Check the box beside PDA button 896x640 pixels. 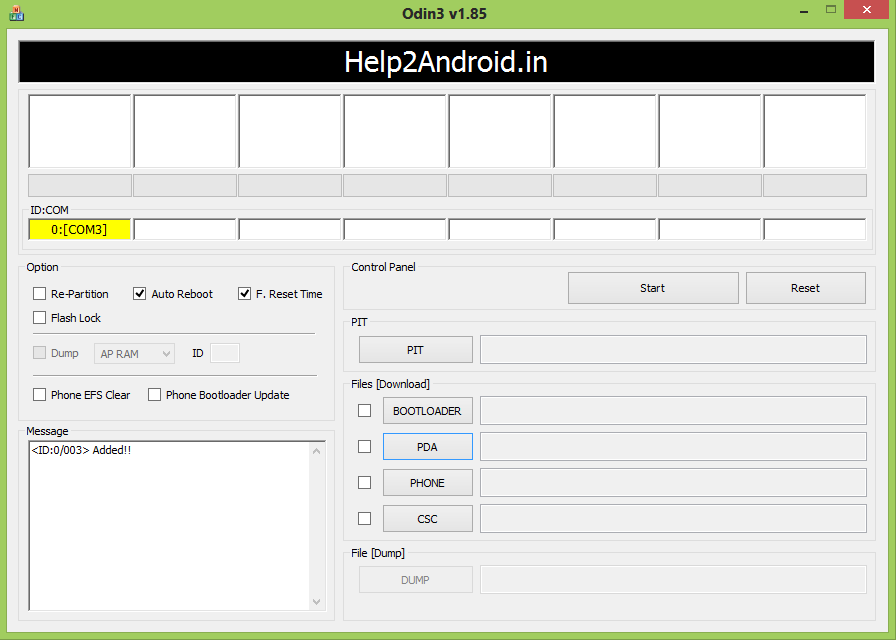pyautogui.click(x=365, y=447)
